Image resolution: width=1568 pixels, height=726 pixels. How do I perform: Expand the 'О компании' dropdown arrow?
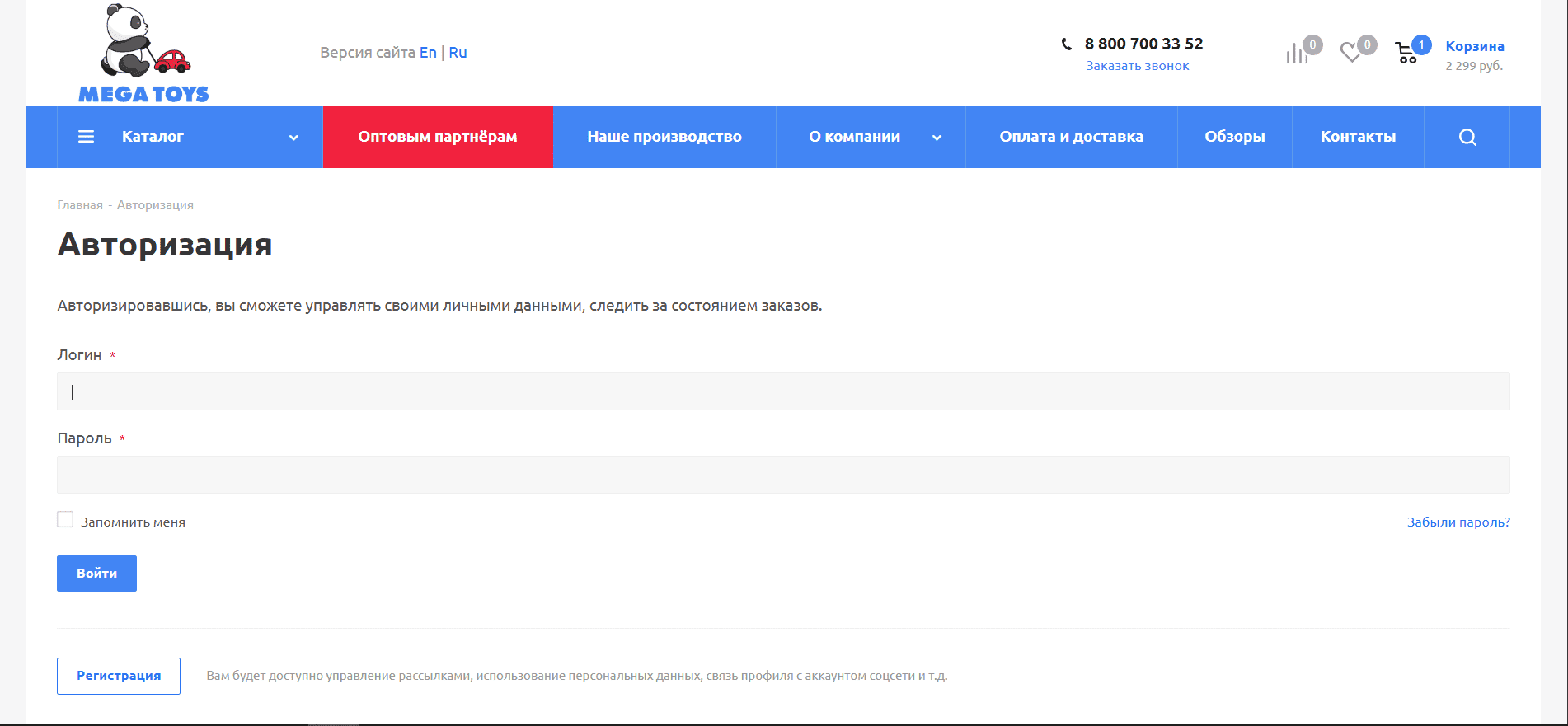[x=937, y=138]
